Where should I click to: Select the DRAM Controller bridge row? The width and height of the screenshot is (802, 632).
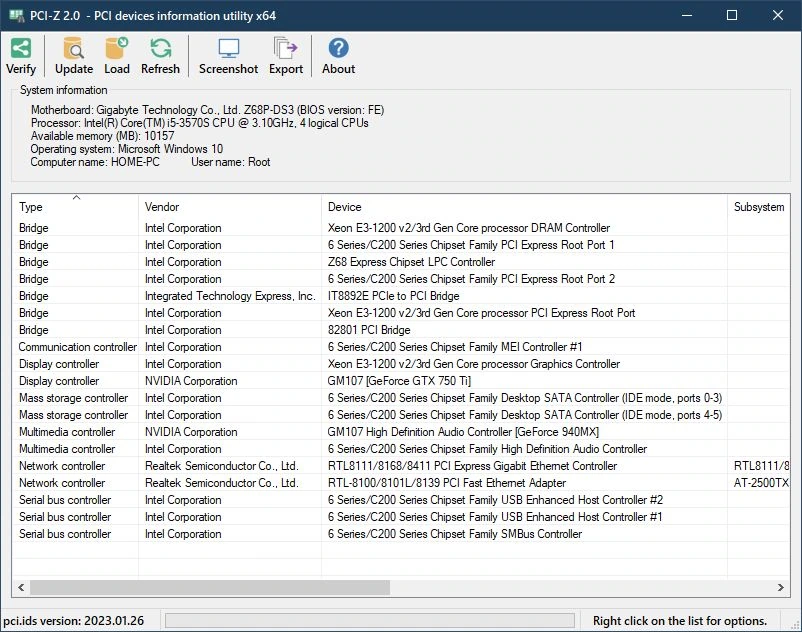click(x=401, y=228)
